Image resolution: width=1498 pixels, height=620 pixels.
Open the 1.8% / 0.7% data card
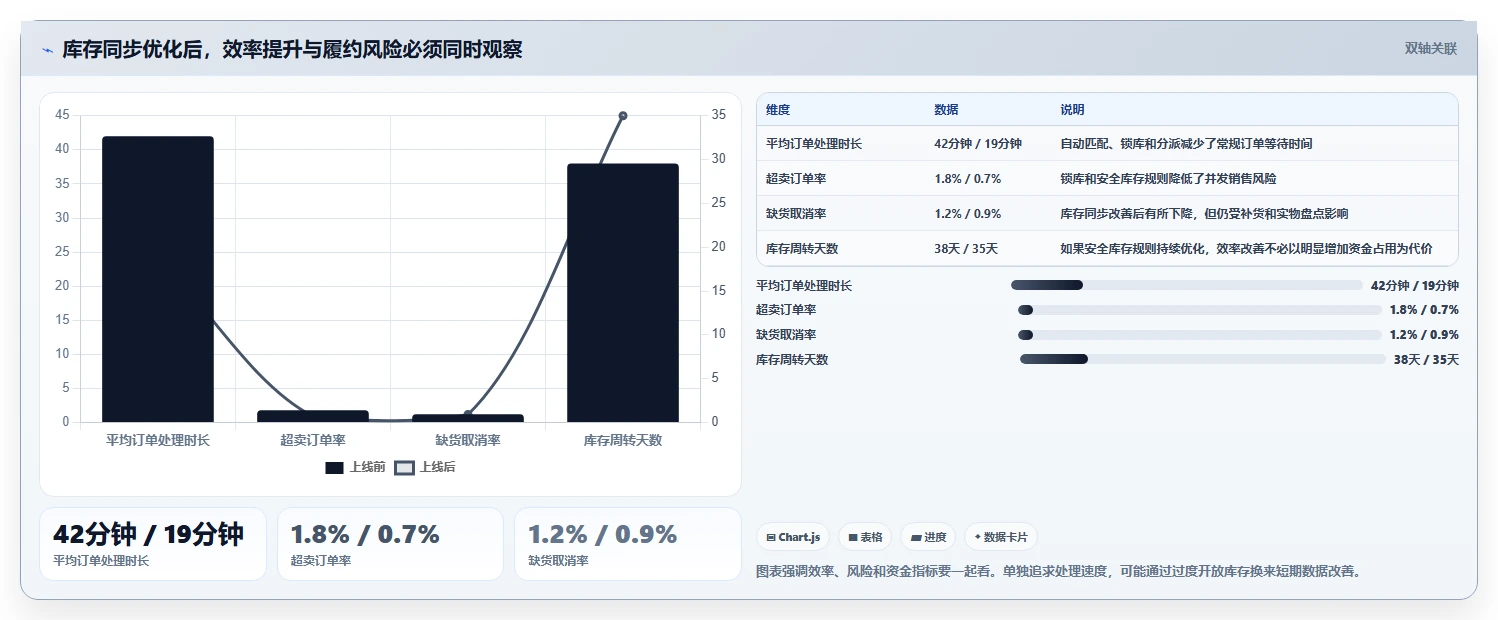pyautogui.click(x=390, y=544)
